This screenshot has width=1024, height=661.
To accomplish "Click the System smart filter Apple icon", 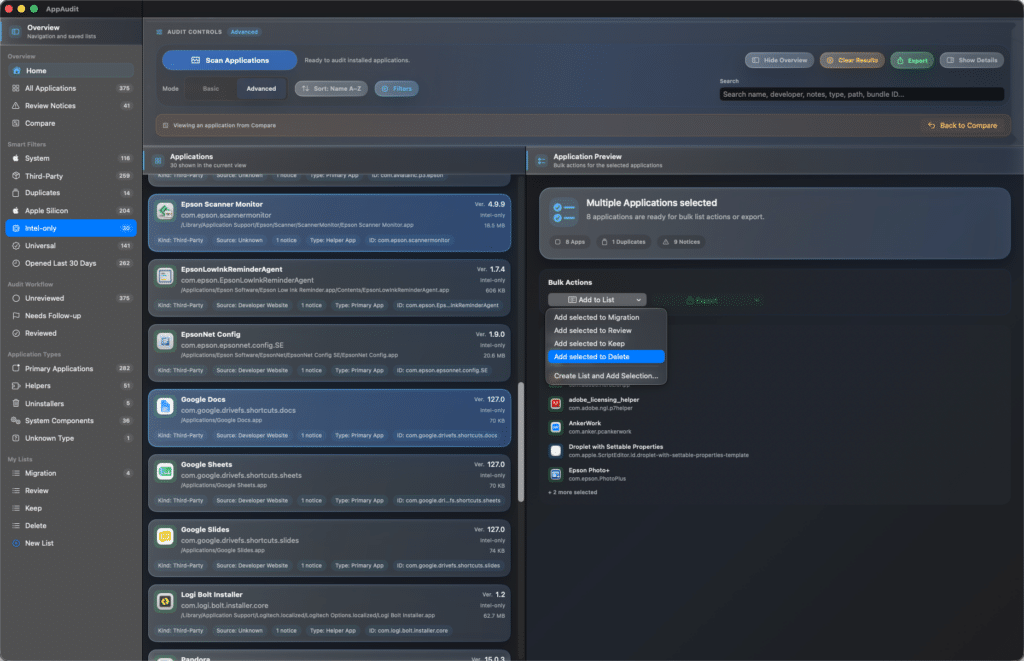I will [16, 158].
